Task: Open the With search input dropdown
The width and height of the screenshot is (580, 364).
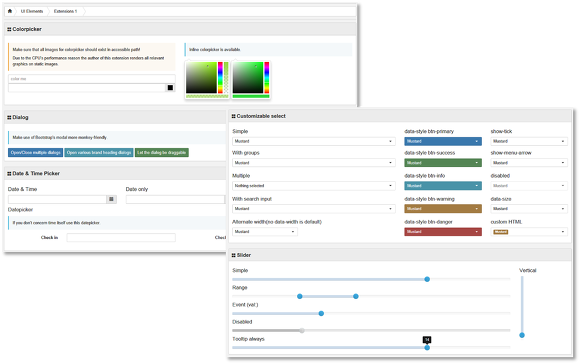Action: click(314, 209)
